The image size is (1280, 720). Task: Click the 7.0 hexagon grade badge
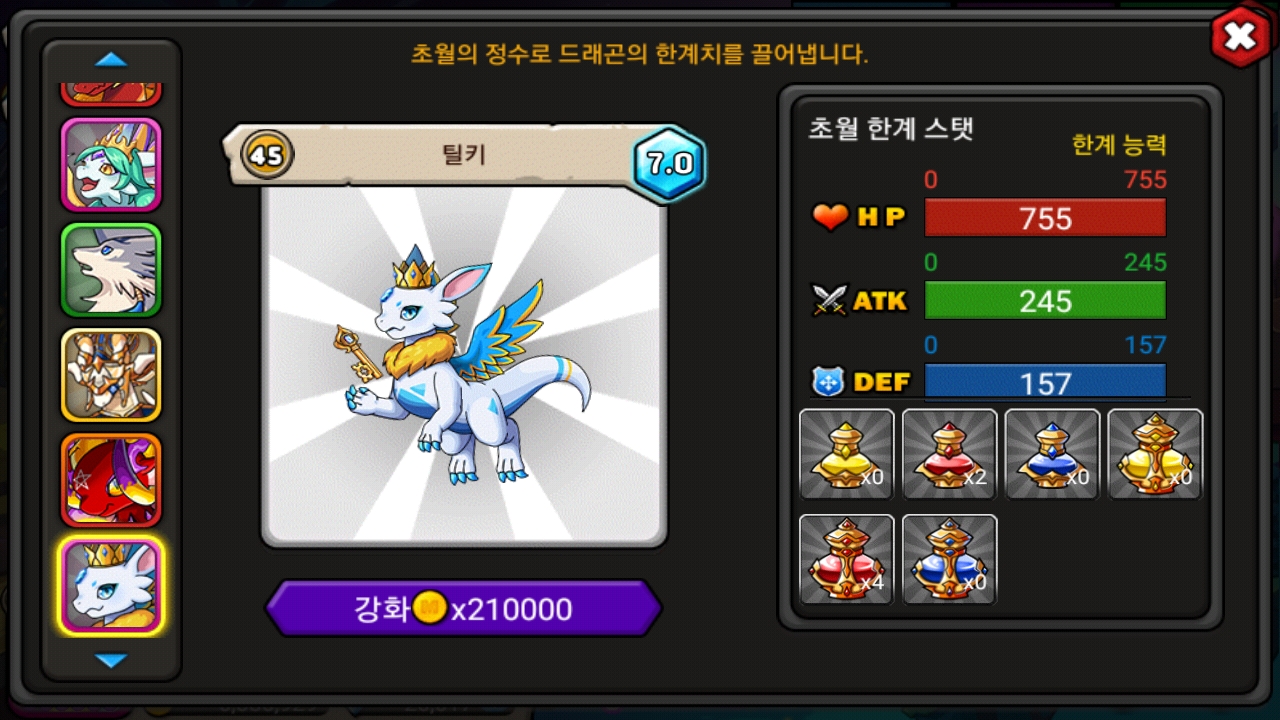coord(669,164)
